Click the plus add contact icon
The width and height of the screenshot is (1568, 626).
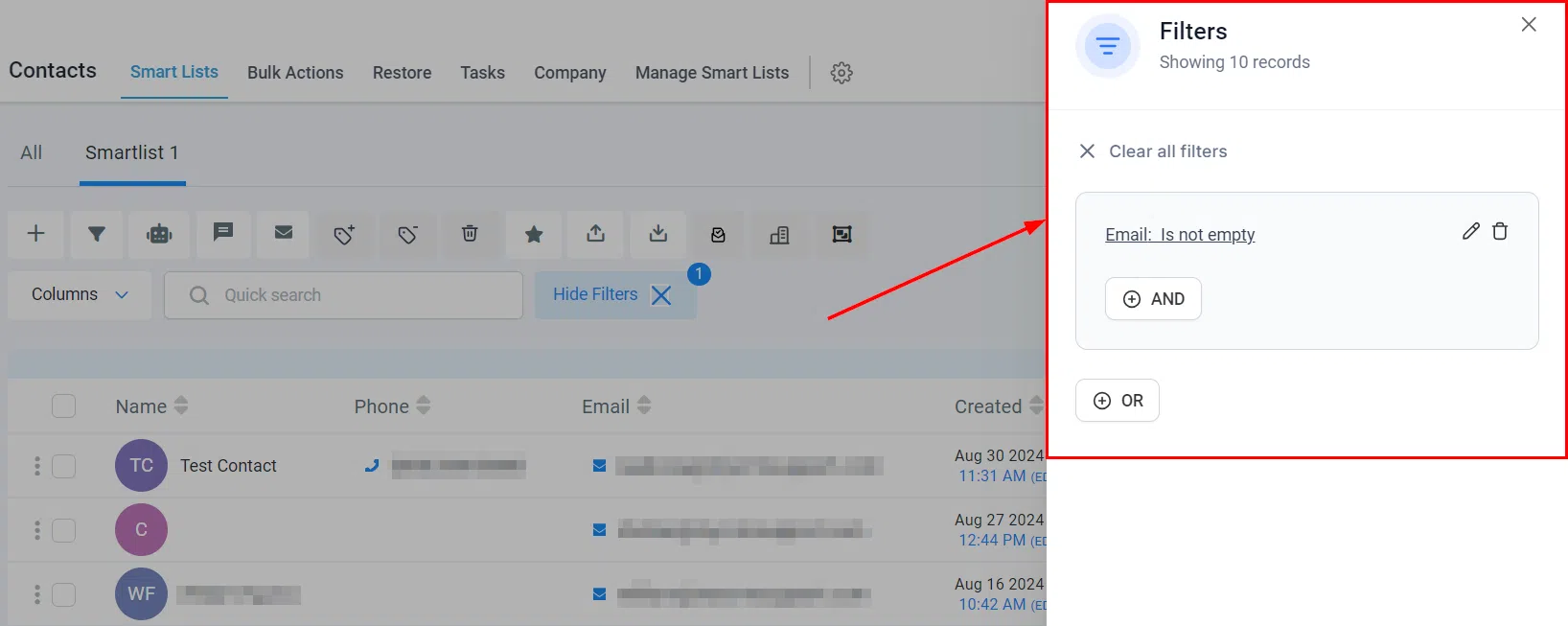click(x=35, y=234)
